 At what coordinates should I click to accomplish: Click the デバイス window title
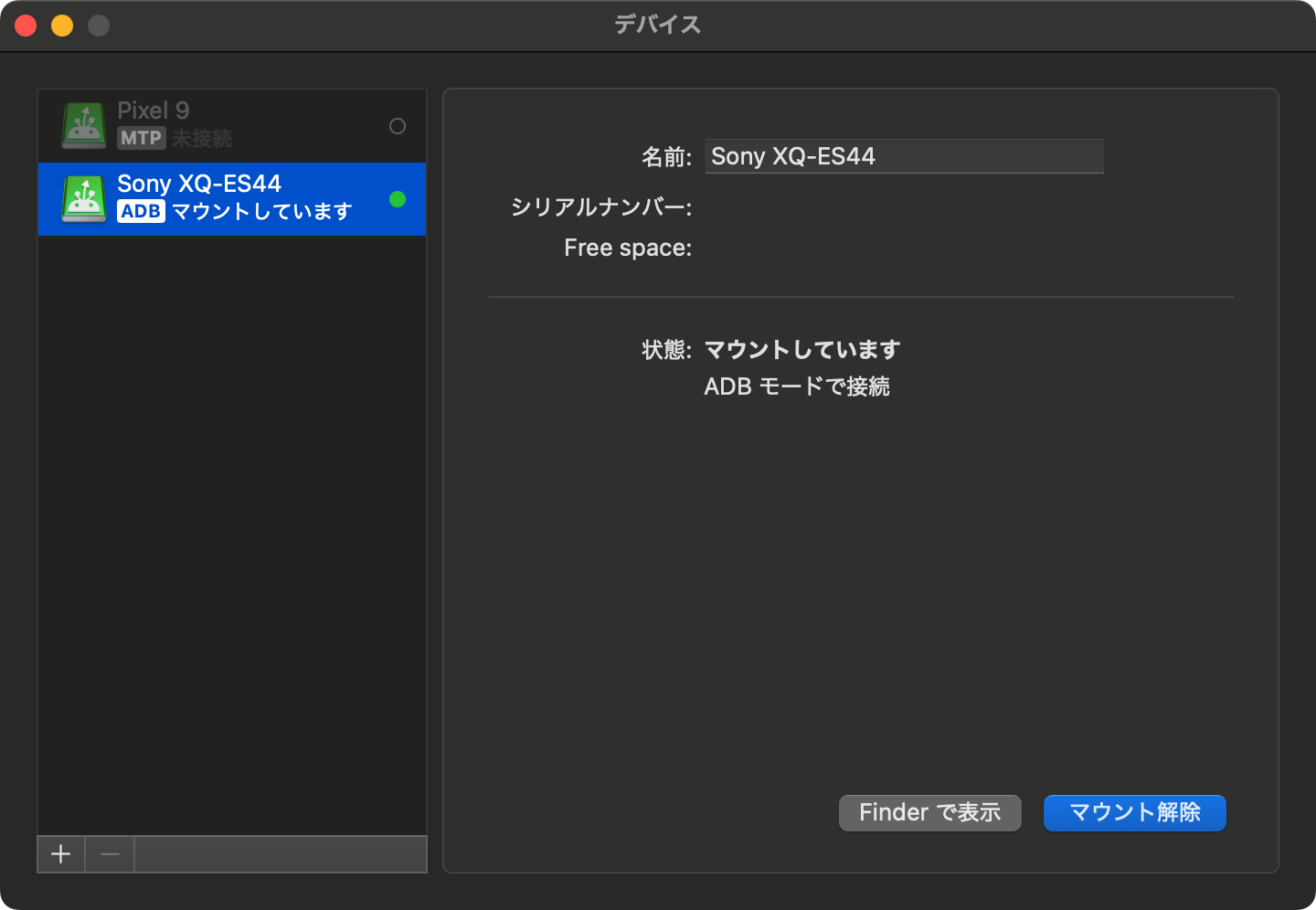pyautogui.click(x=658, y=25)
